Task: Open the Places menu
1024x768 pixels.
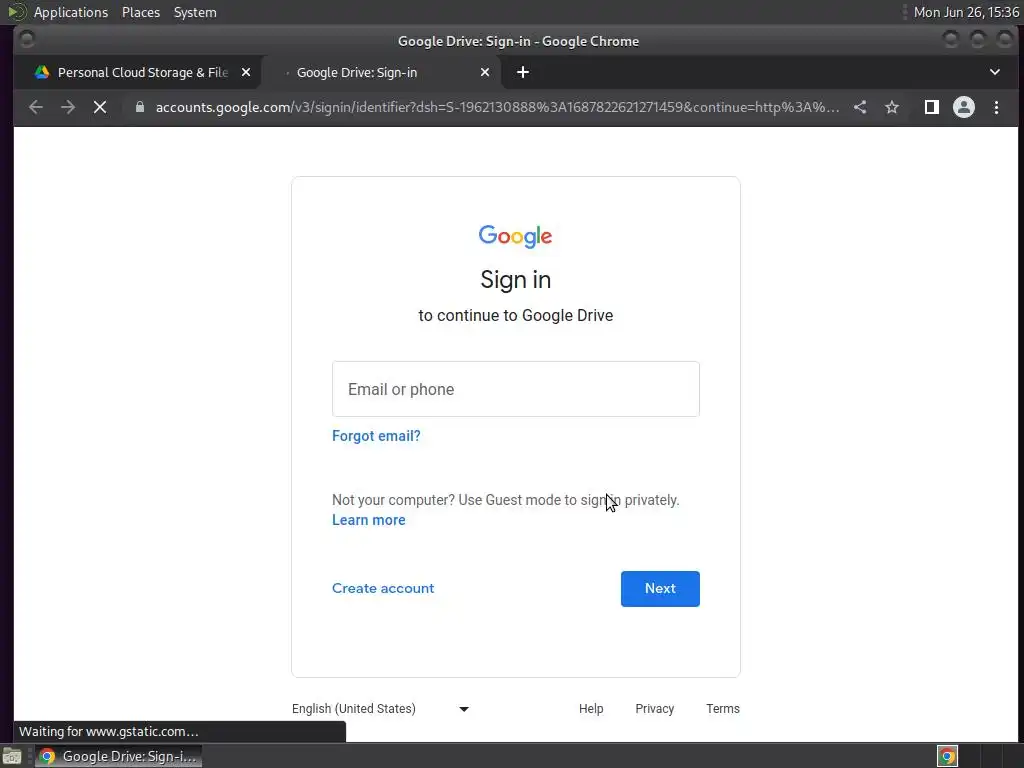Action: 141,12
